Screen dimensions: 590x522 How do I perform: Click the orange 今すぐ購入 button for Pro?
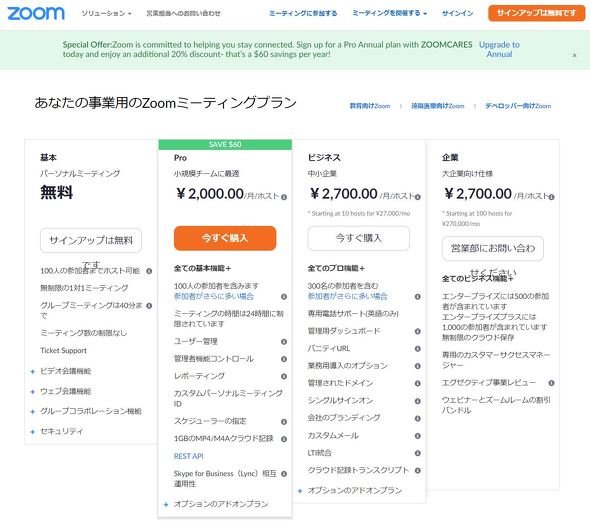click(x=225, y=238)
